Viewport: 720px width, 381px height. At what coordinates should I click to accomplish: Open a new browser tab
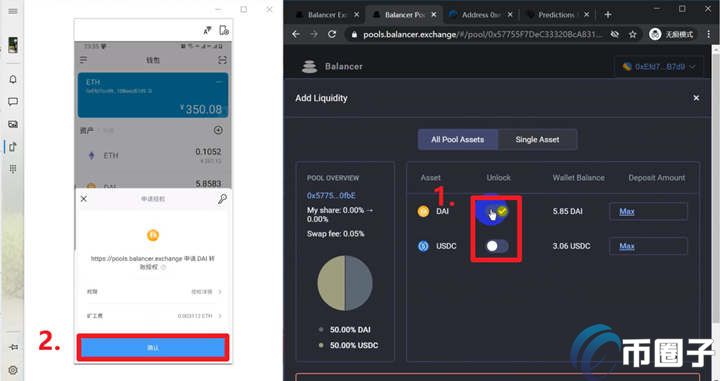click(x=608, y=15)
